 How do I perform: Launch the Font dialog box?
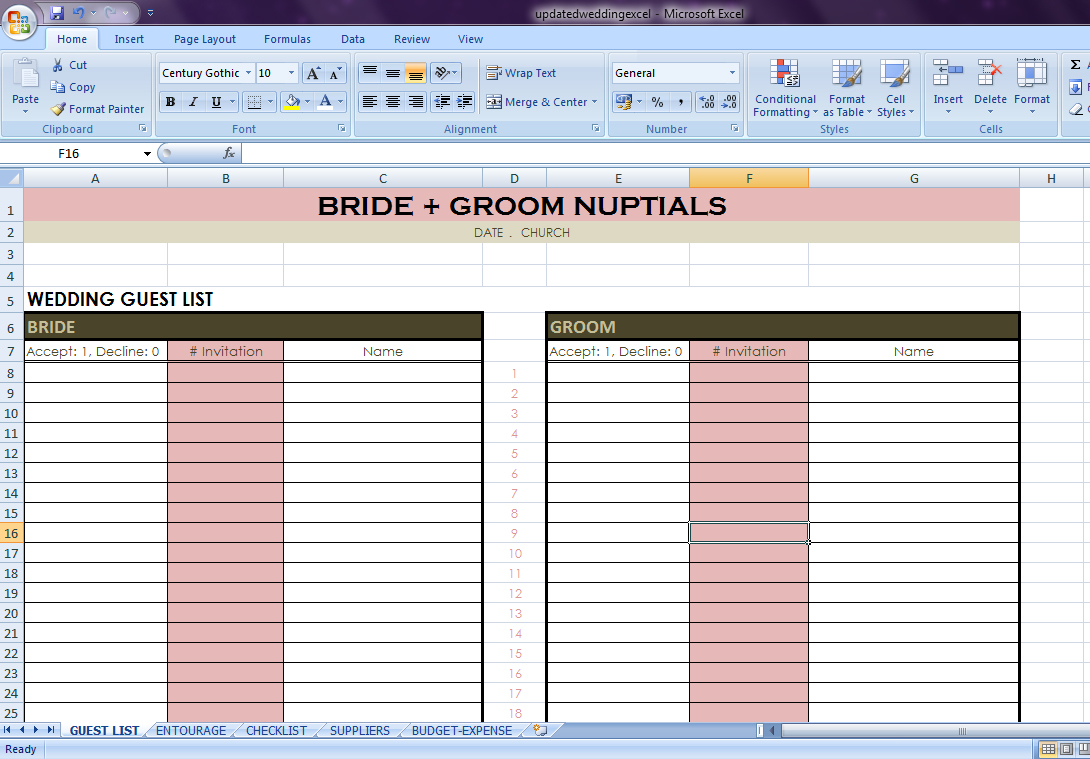coord(342,129)
